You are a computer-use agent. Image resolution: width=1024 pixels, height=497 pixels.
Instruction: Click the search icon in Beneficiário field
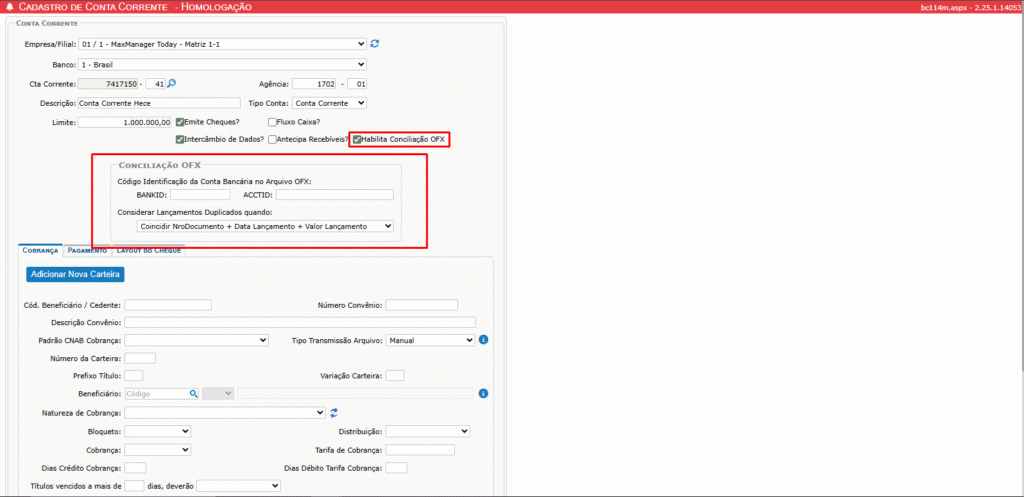pyautogui.click(x=194, y=394)
